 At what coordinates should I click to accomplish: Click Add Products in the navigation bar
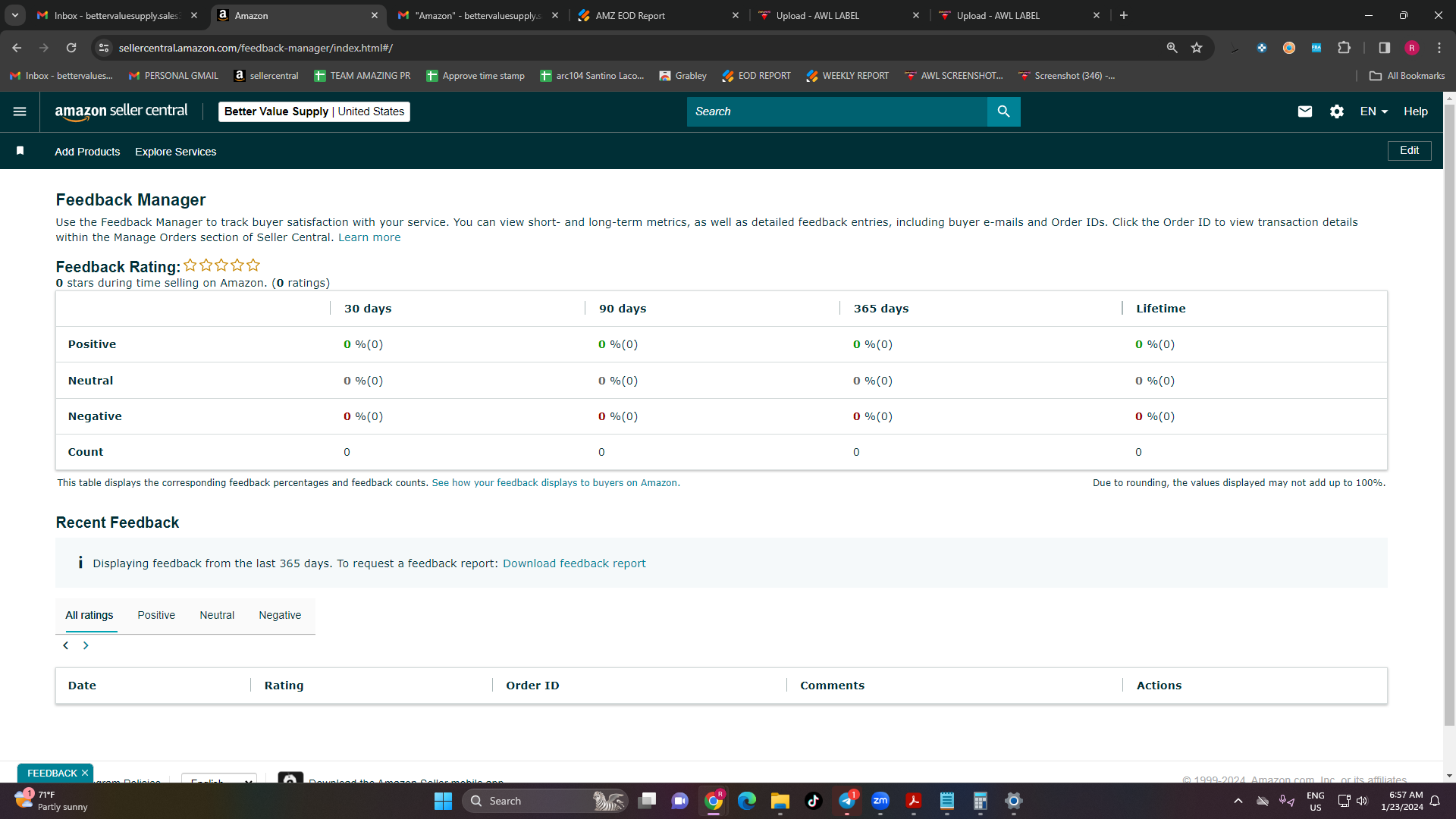click(x=87, y=152)
